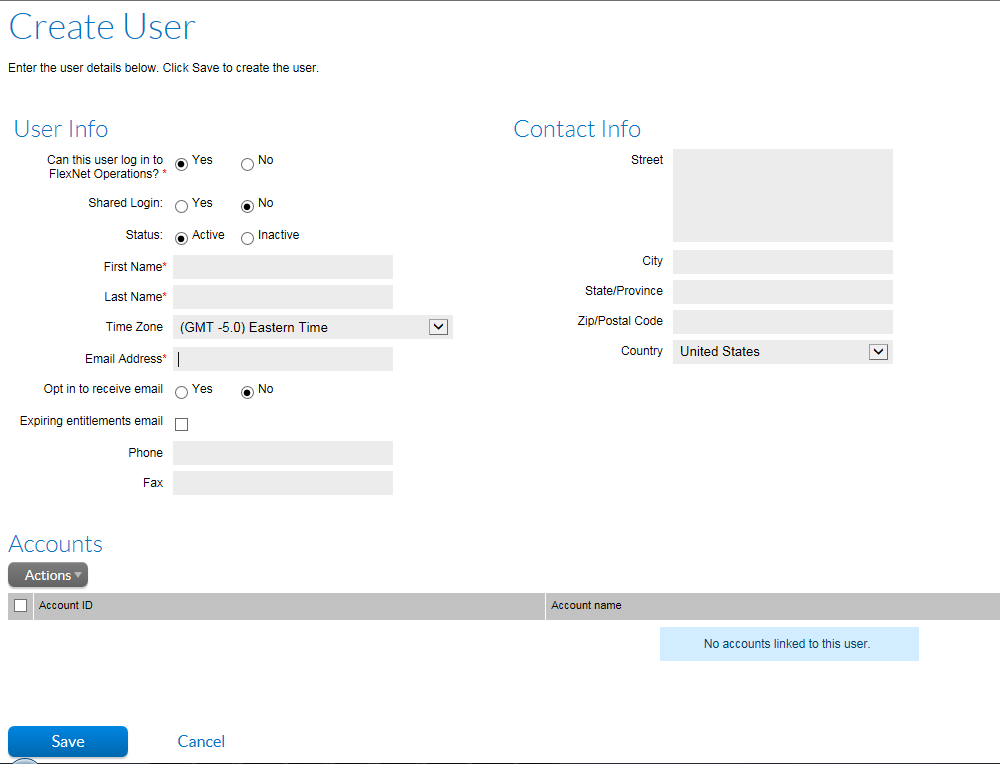Tick the select-all accounts checkbox

point(20,605)
